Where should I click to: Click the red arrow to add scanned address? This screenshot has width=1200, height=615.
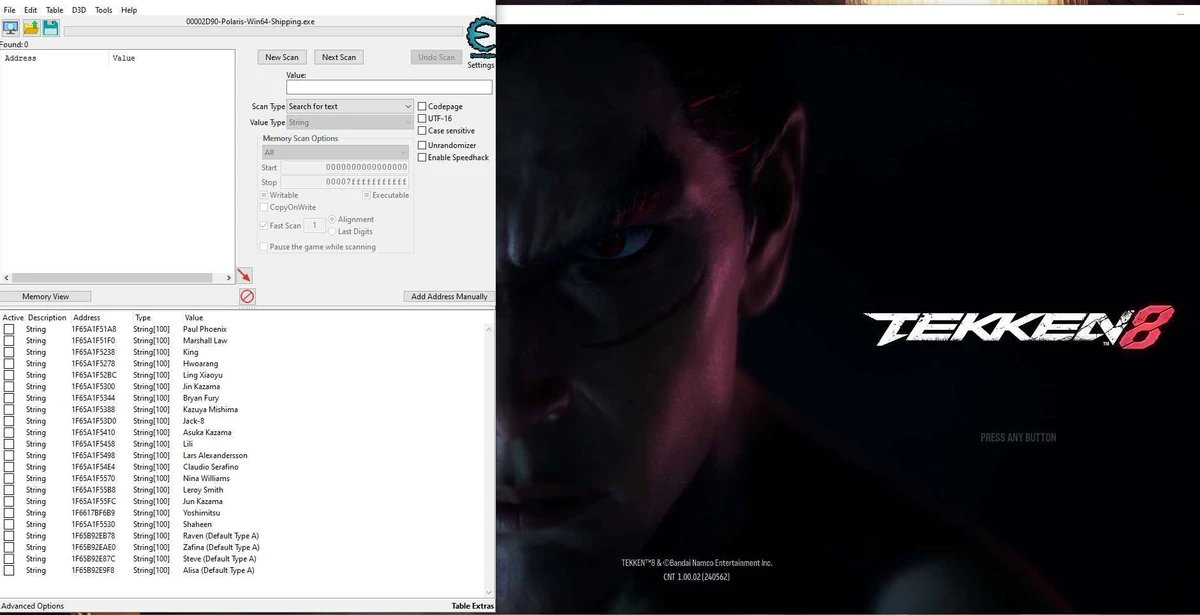(x=243, y=275)
